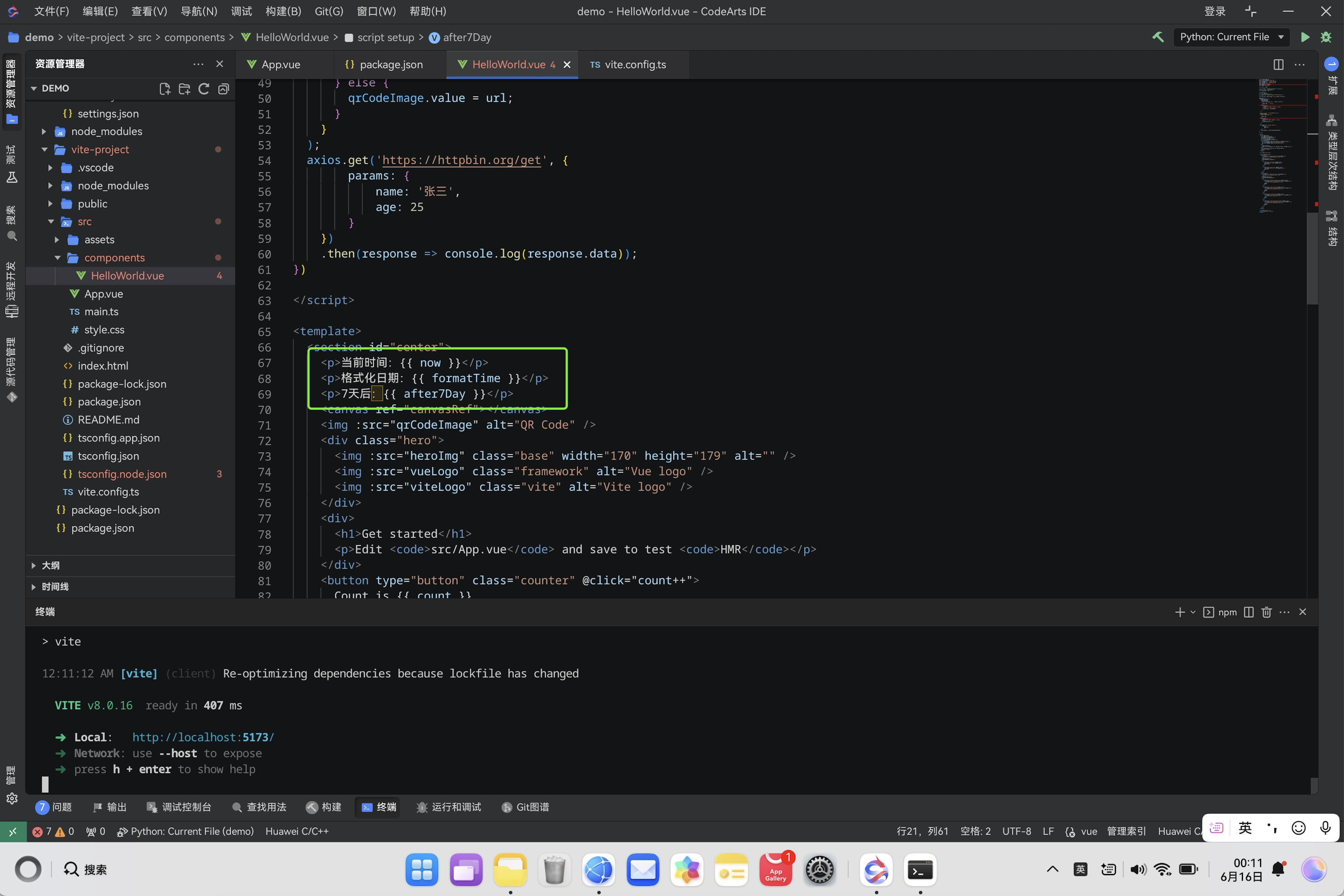Open the layout customization icon beside 登录
1344x896 pixels.
coord(1250,12)
